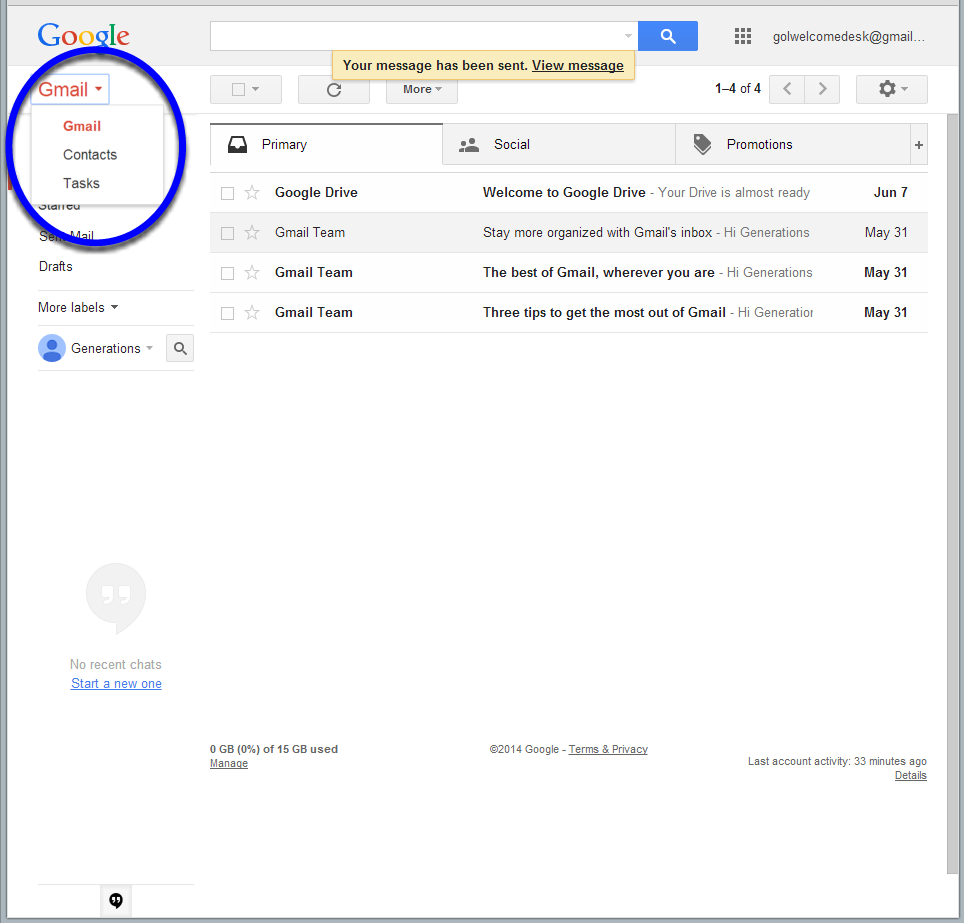Open the search options dropdown arrow

628,36
